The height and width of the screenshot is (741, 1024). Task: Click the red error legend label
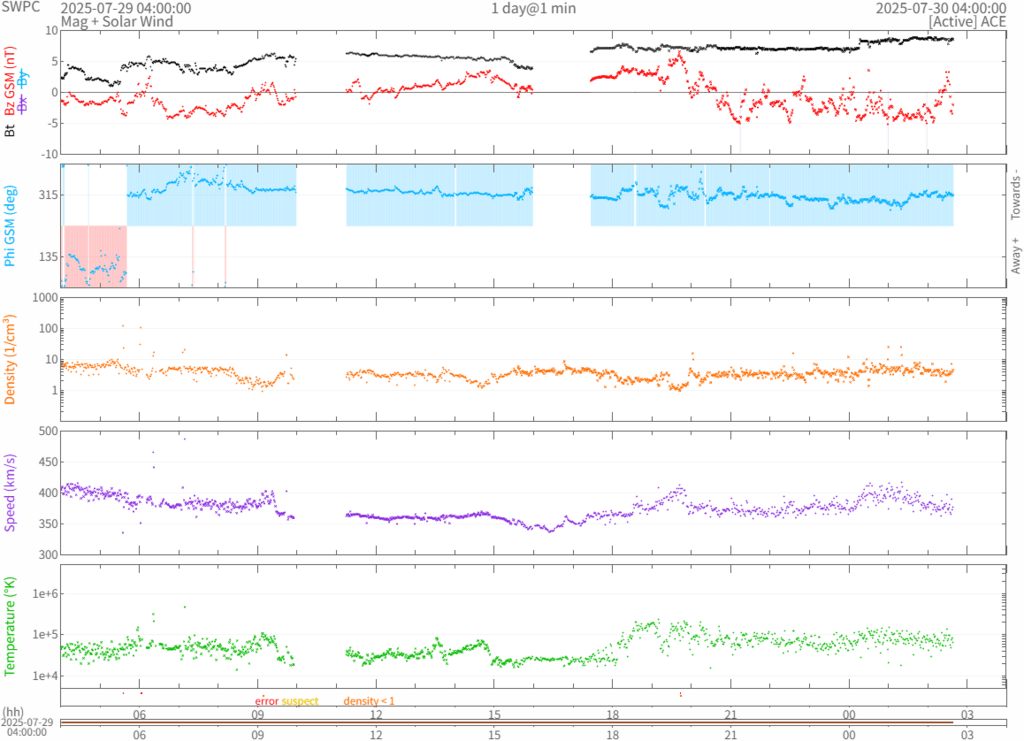pyautogui.click(x=266, y=701)
